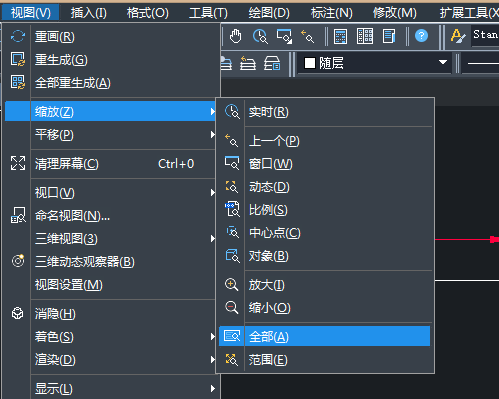Choose 全部(A) zoom all
The width and height of the screenshot is (499, 399).
(x=324, y=336)
